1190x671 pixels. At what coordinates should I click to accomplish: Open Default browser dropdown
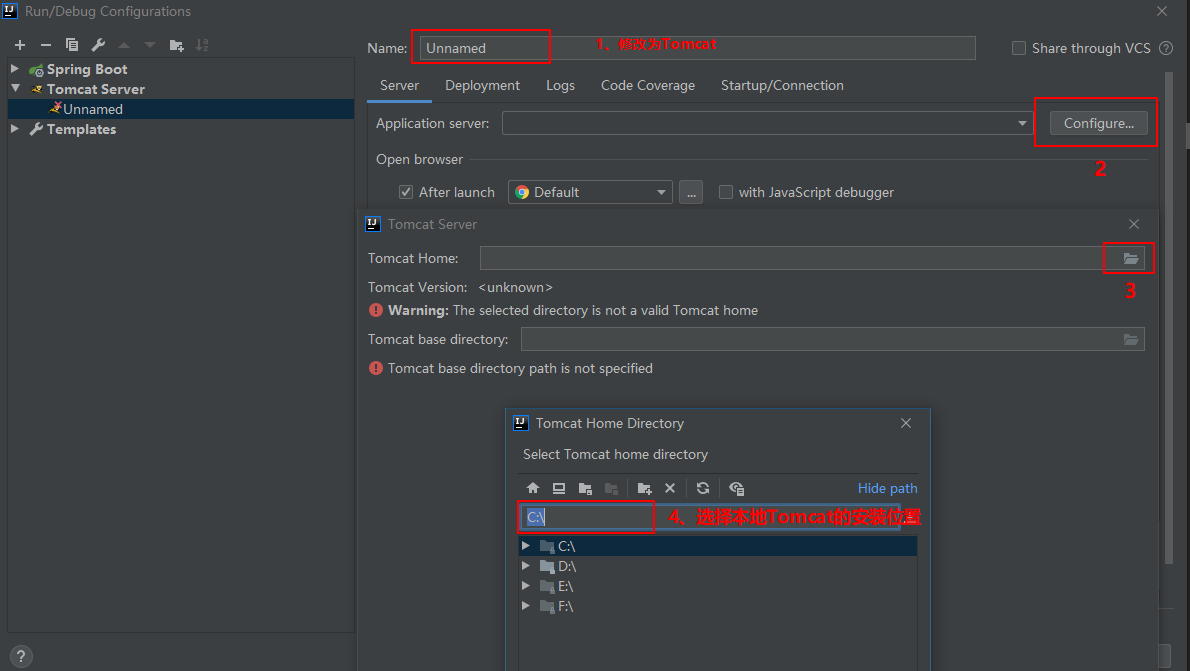click(589, 192)
